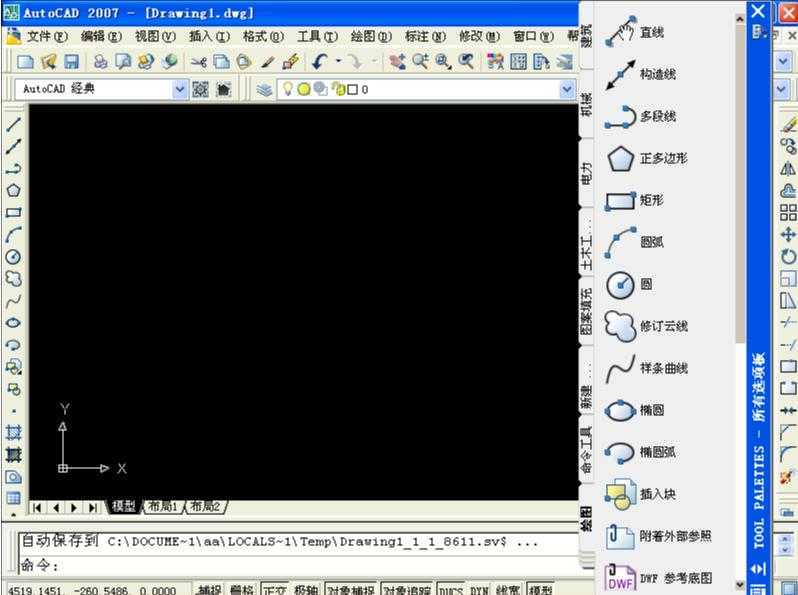Click the zoom previous toolbar icon

pyautogui.click(x=466, y=62)
